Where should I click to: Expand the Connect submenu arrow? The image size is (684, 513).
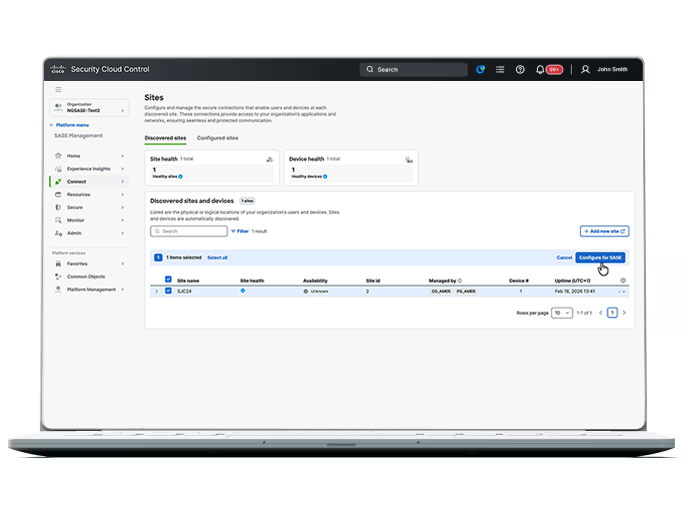123,181
